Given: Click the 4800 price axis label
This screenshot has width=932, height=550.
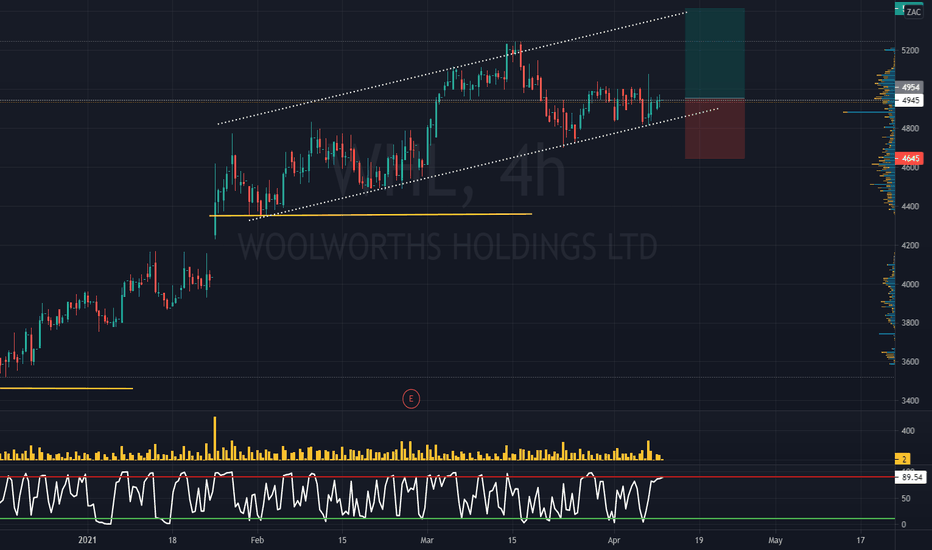Looking at the screenshot, I should [x=910, y=128].
